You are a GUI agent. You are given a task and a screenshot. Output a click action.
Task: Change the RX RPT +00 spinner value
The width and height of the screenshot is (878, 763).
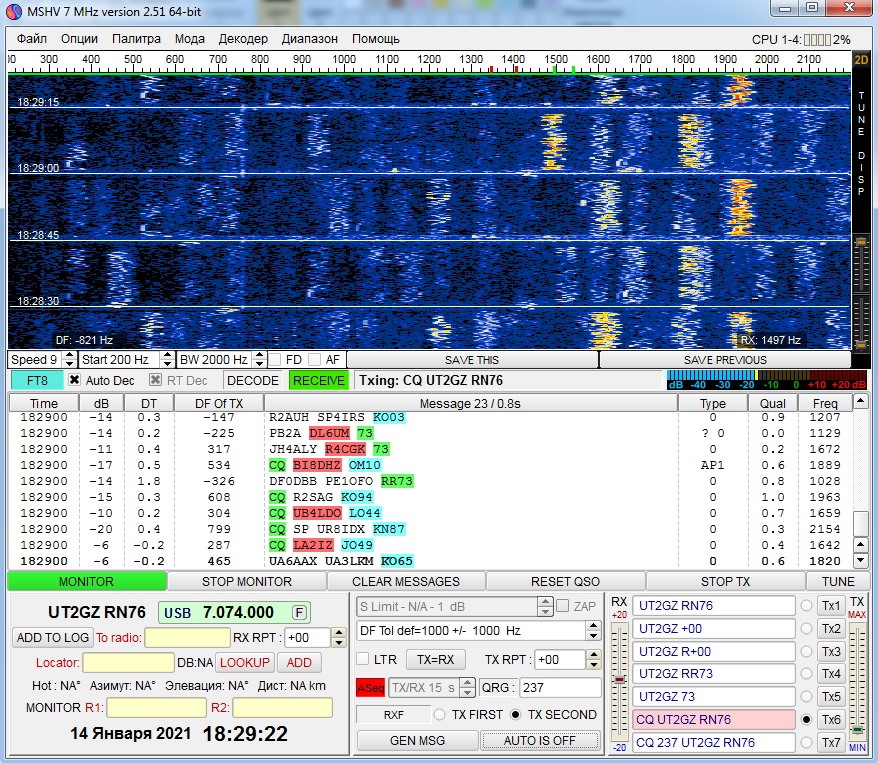pos(339,638)
